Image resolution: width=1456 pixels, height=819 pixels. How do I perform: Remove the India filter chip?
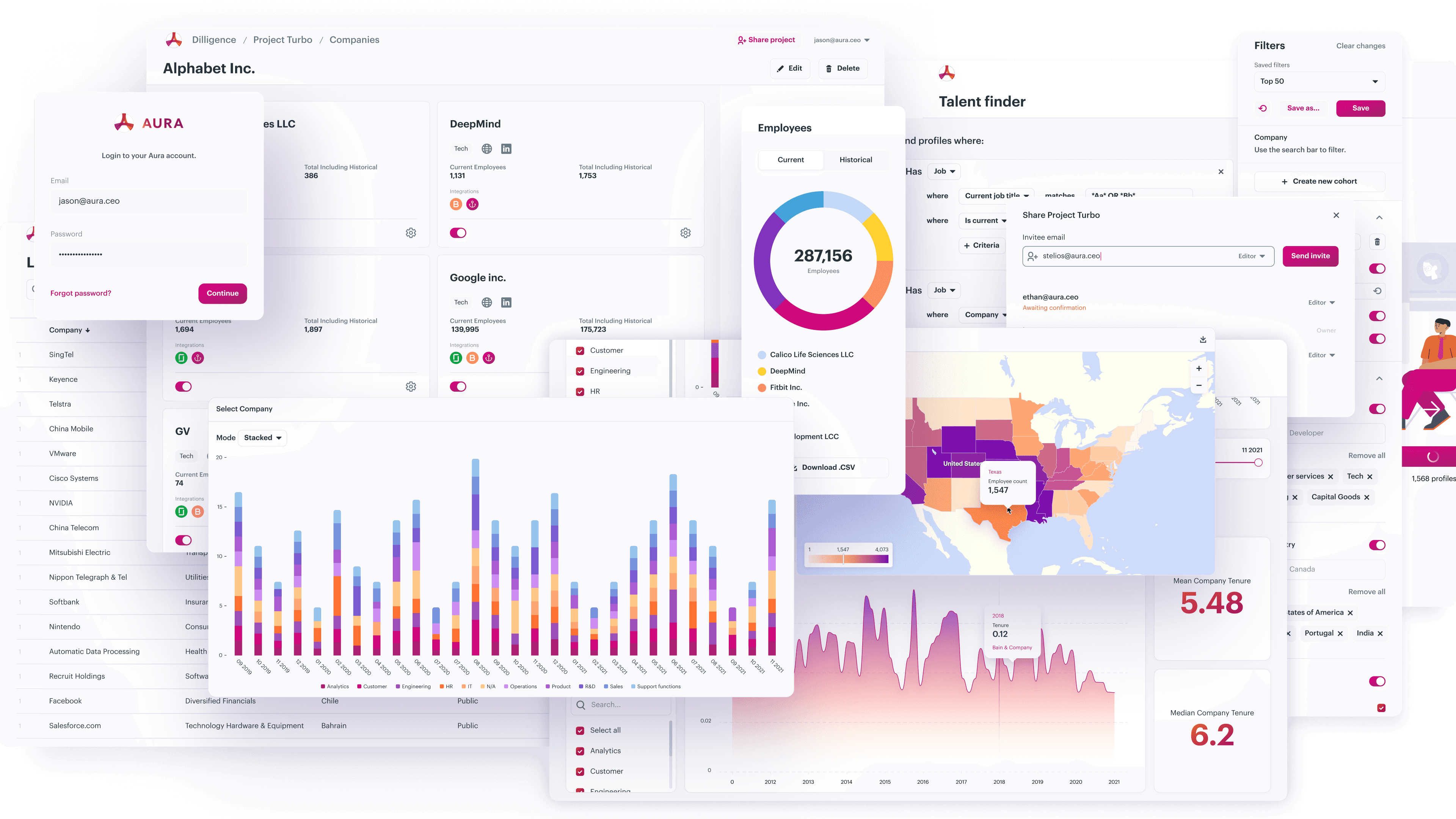pos(1380,634)
